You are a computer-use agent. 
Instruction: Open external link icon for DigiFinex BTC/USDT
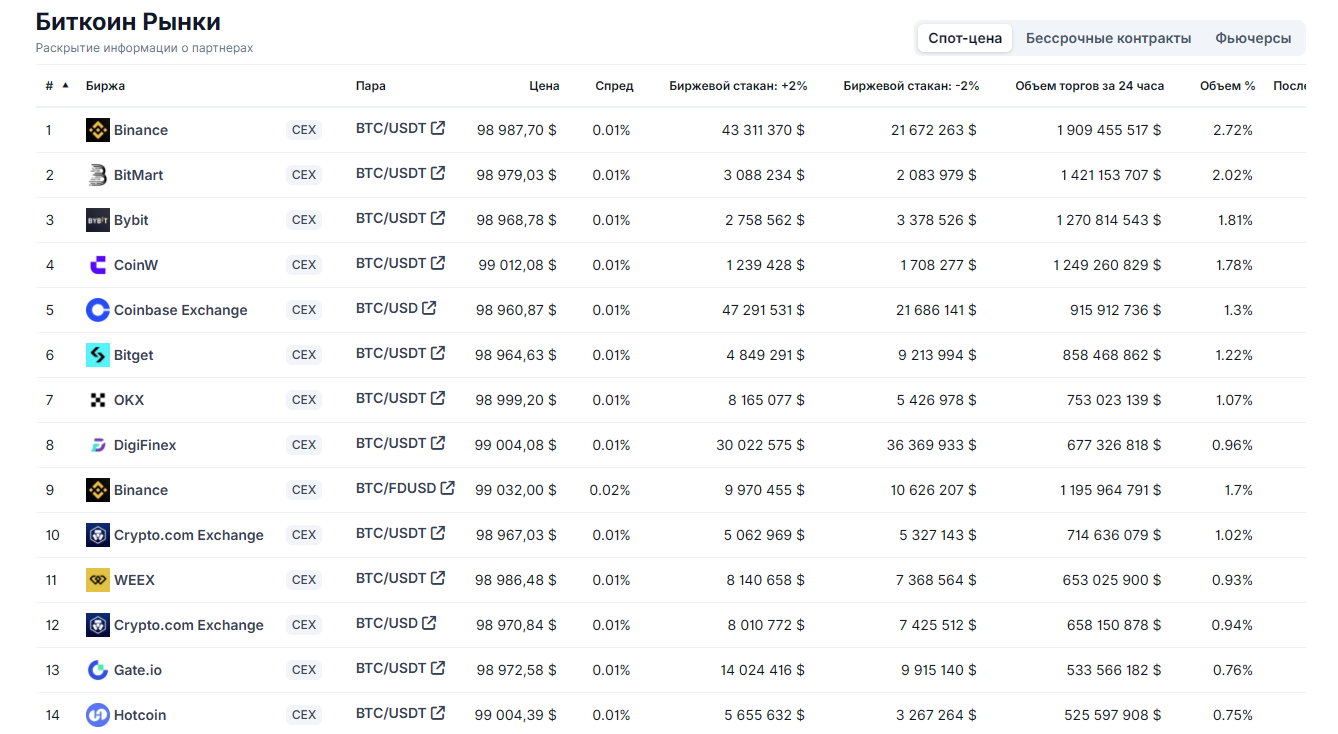pyautogui.click(x=438, y=443)
